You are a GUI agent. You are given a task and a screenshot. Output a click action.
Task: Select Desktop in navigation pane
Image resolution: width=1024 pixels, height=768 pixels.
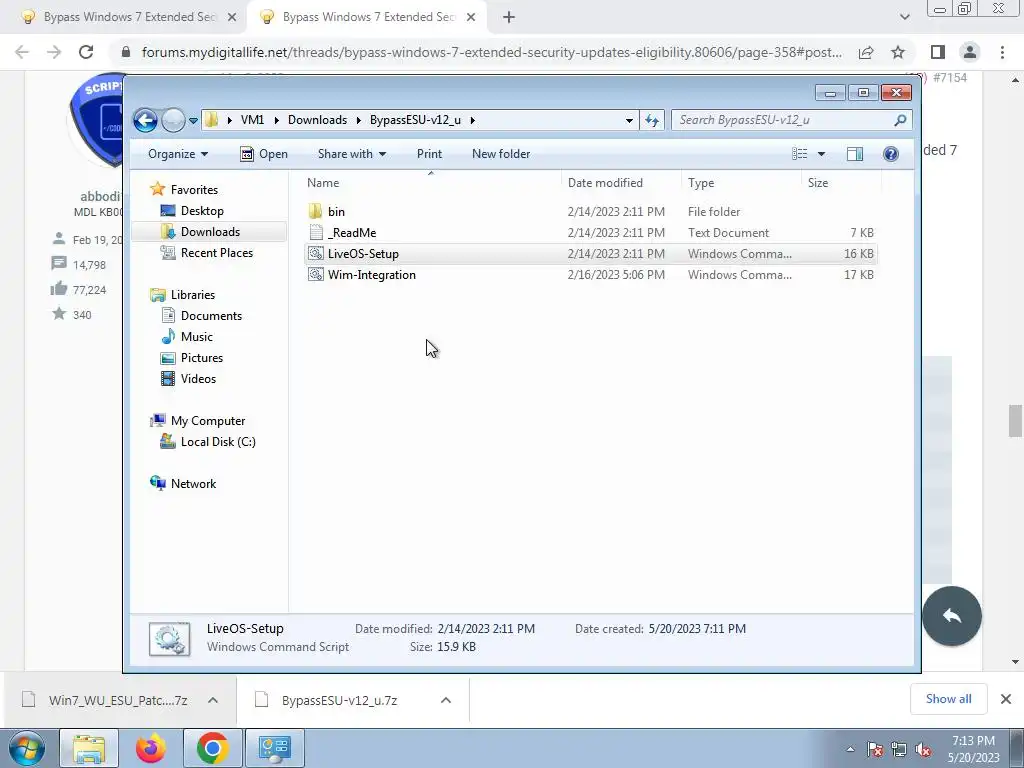tap(192, 211)
